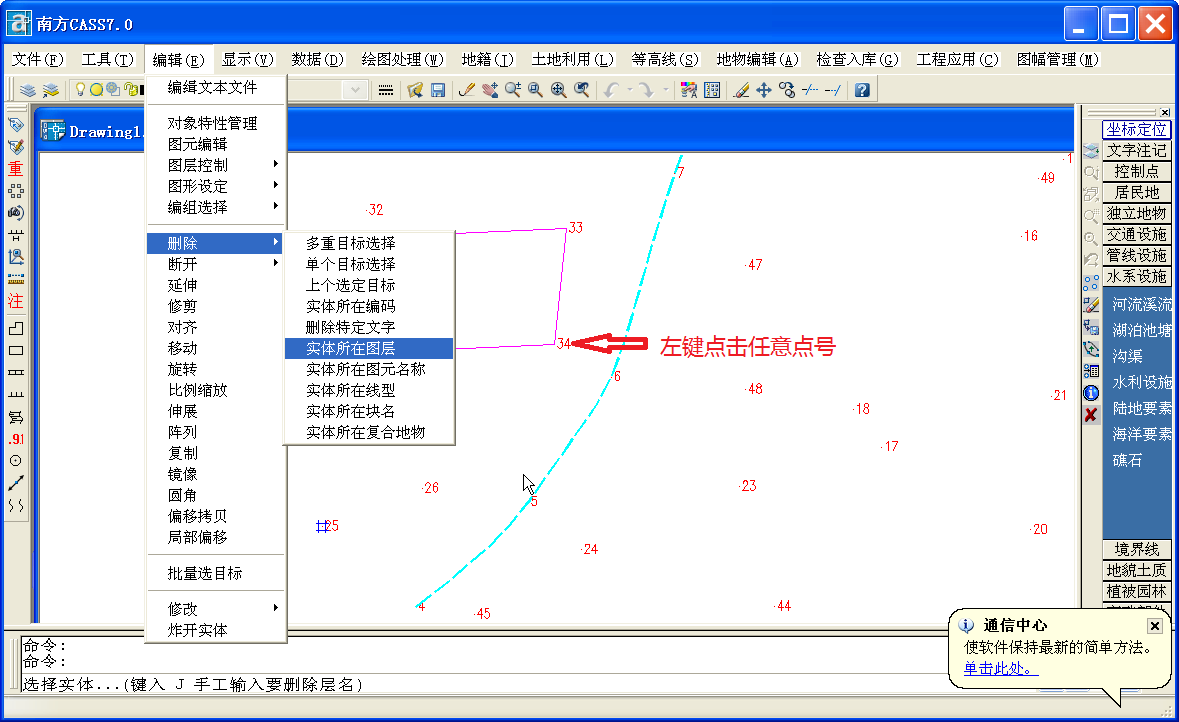Viewport: 1179px width, 722px height.
Task: Open the undo history dropdown arrow
Action: tap(629, 90)
